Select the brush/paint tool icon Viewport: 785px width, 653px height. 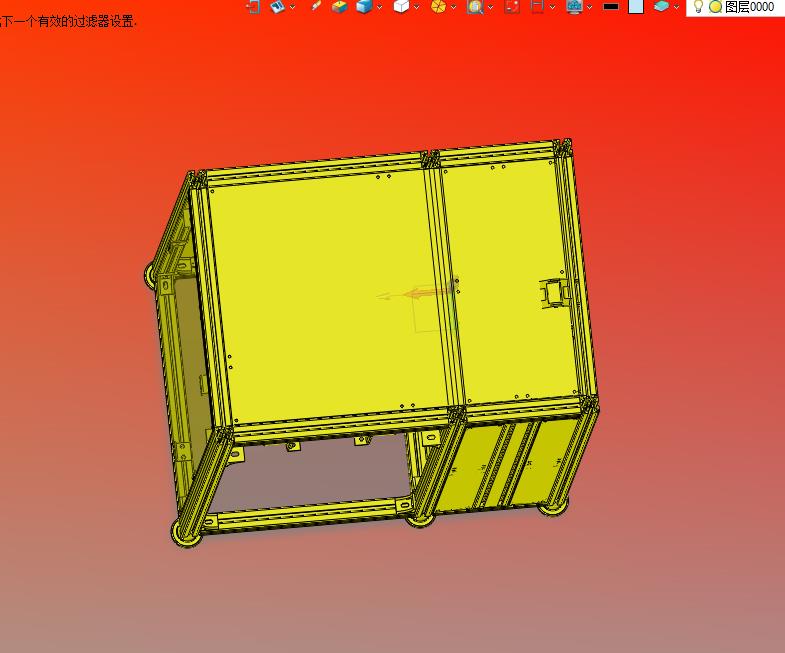tap(316, 6)
